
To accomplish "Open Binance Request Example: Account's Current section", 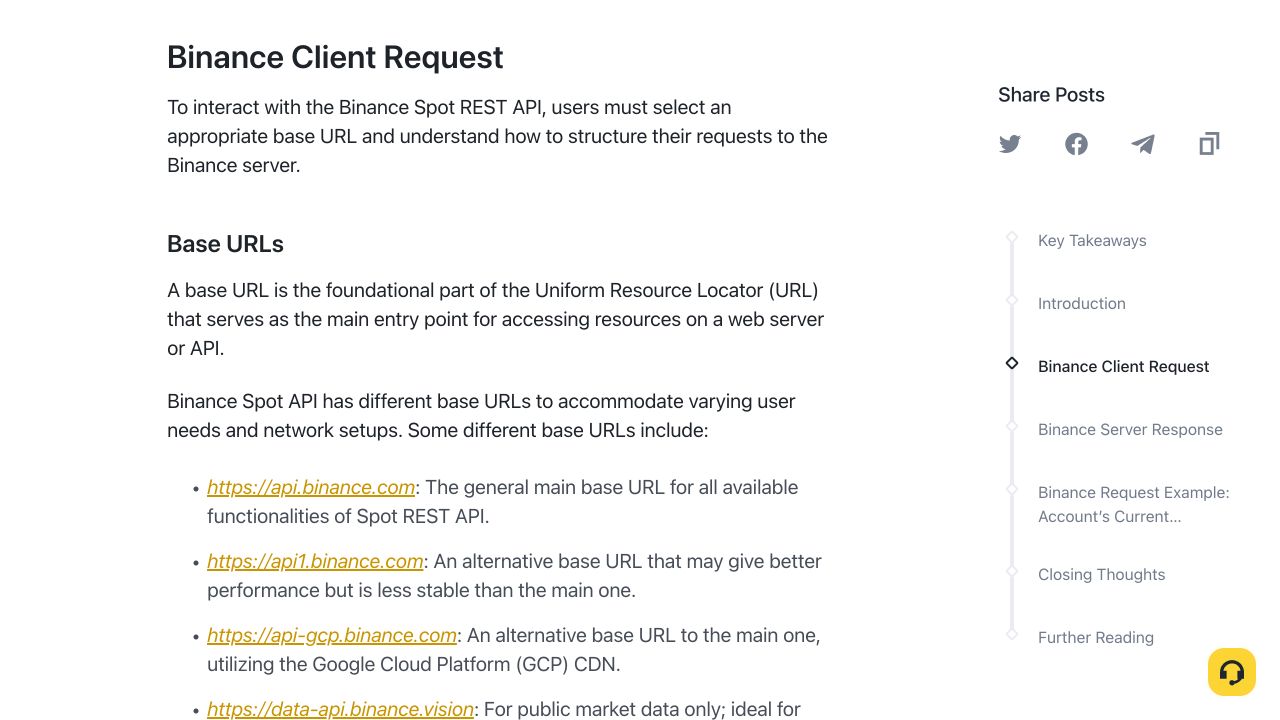I will tap(1134, 504).
